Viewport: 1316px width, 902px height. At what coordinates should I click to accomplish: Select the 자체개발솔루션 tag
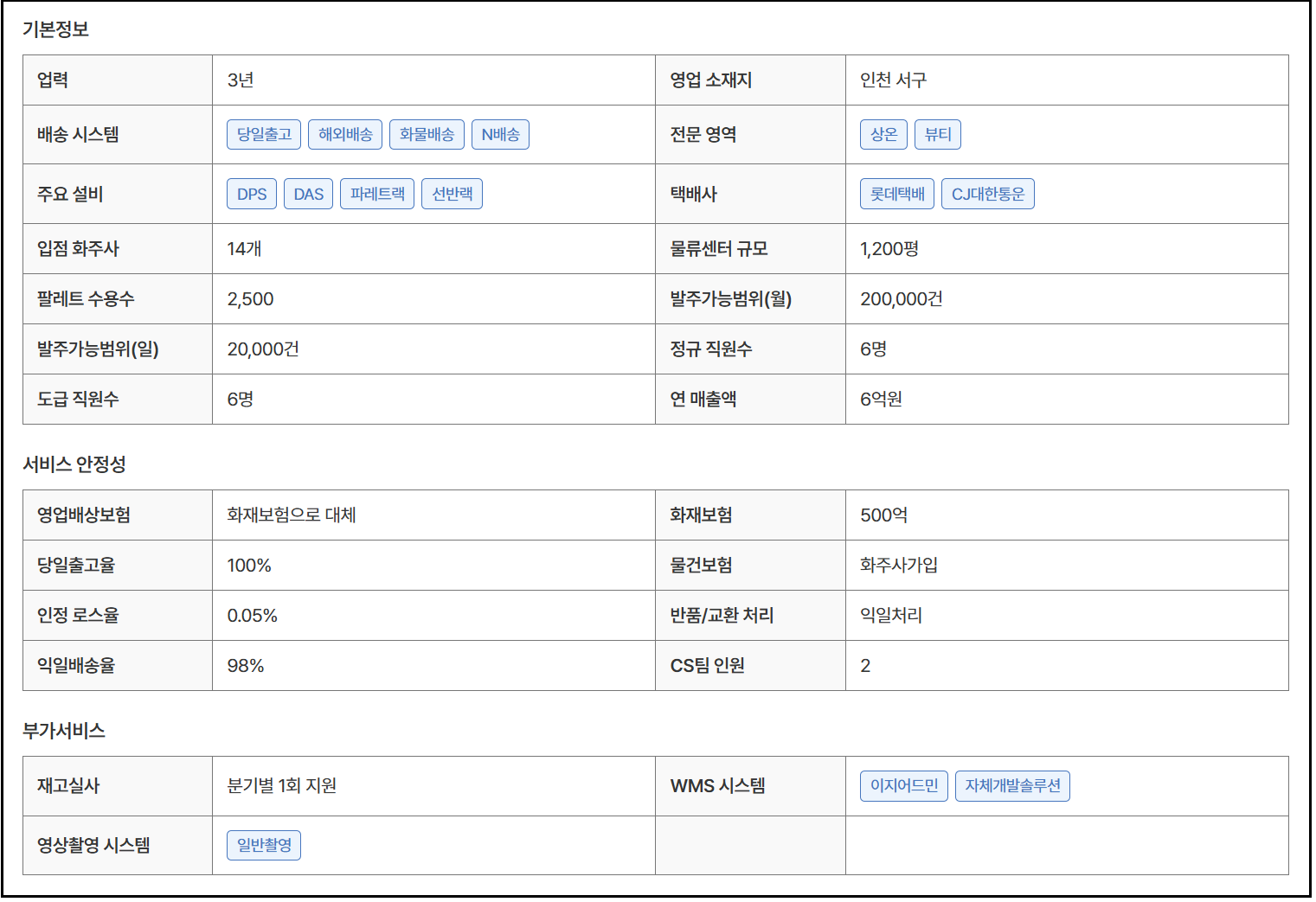tap(1012, 786)
